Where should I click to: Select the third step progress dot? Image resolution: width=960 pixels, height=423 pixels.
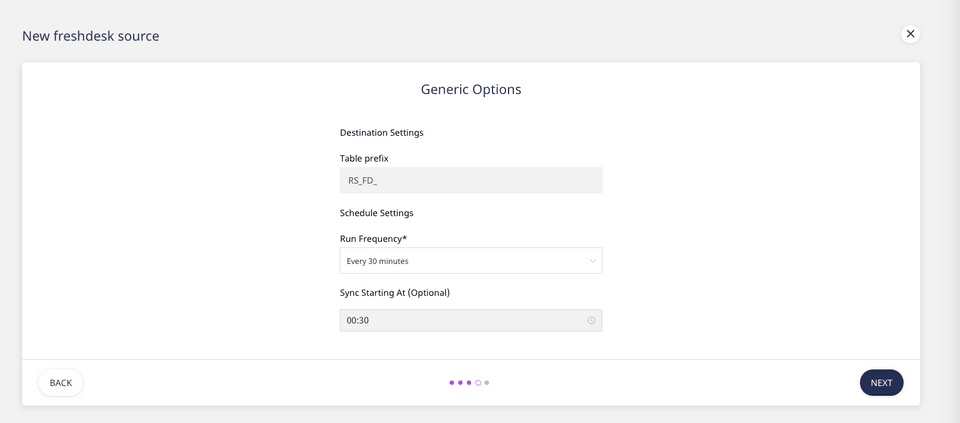pyautogui.click(x=469, y=383)
